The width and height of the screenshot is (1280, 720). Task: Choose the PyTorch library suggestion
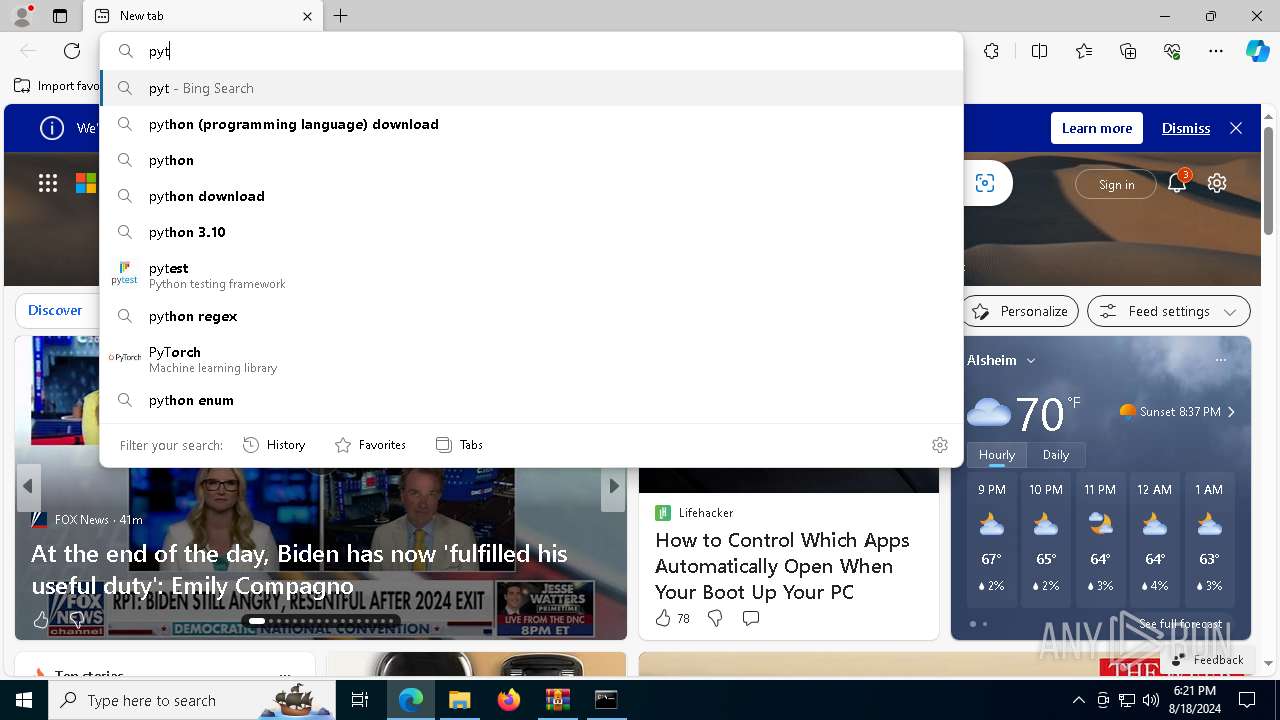point(532,359)
